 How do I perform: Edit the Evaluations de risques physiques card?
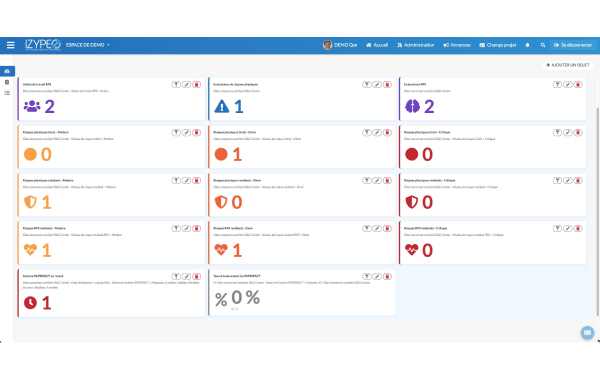377,85
